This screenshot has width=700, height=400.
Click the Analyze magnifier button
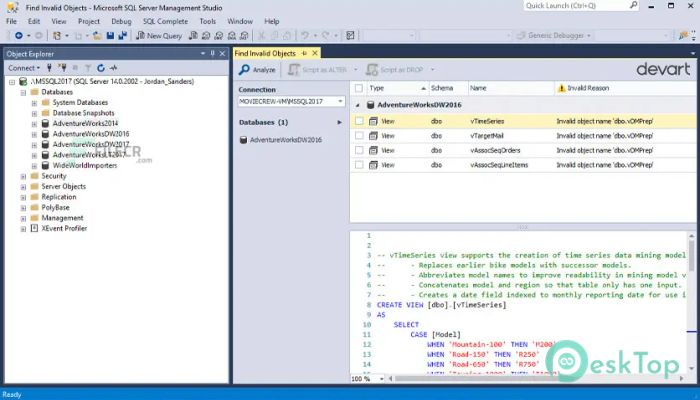coord(257,70)
